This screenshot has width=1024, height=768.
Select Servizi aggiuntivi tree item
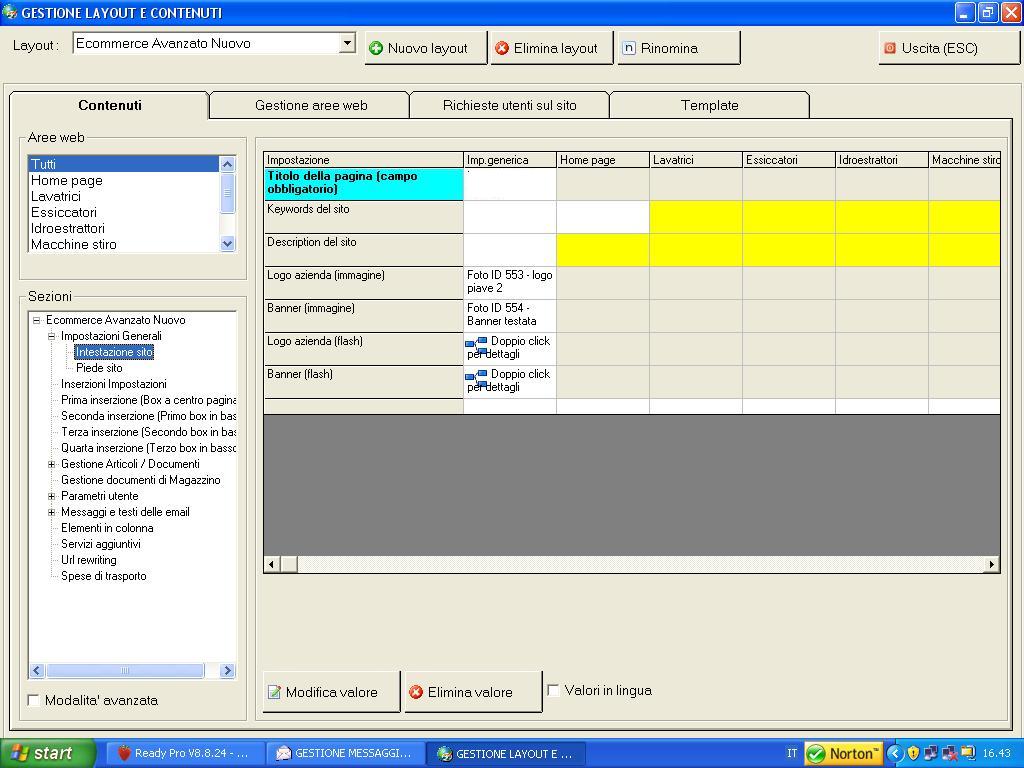[101, 544]
